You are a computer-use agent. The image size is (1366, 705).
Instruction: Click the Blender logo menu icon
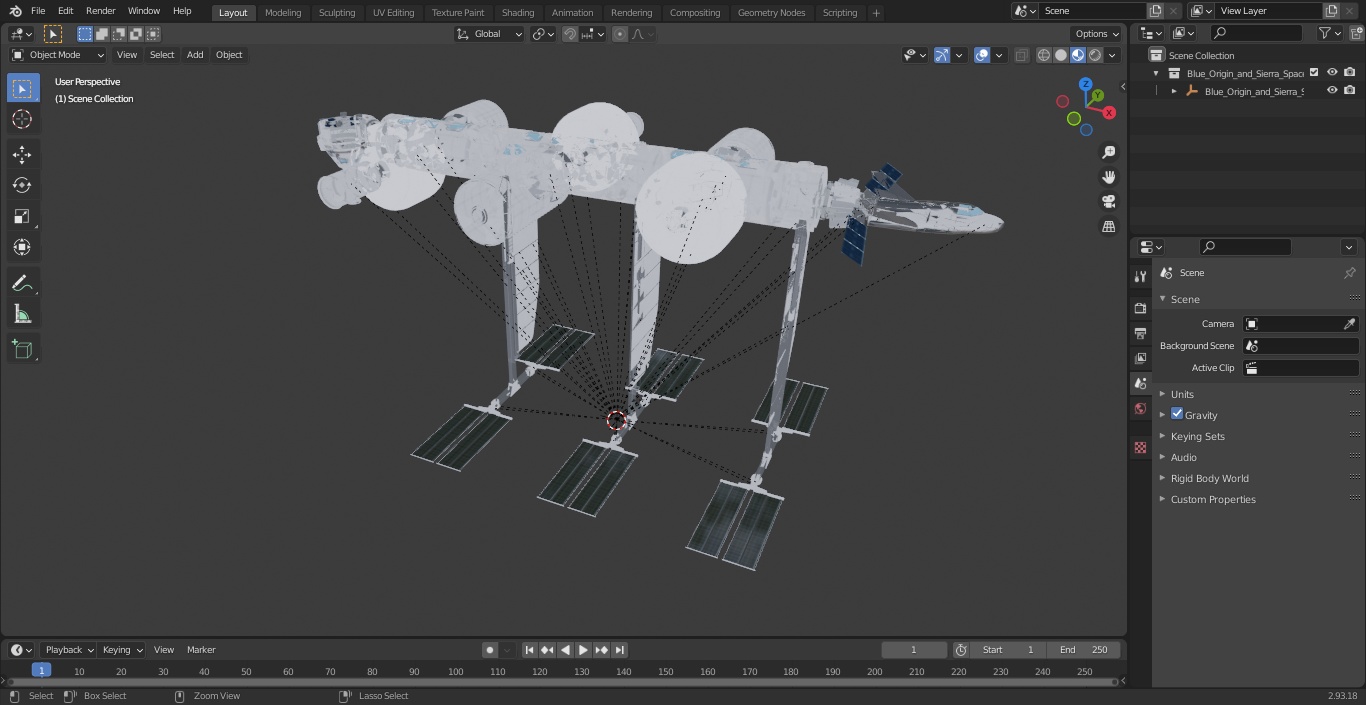click(x=16, y=11)
